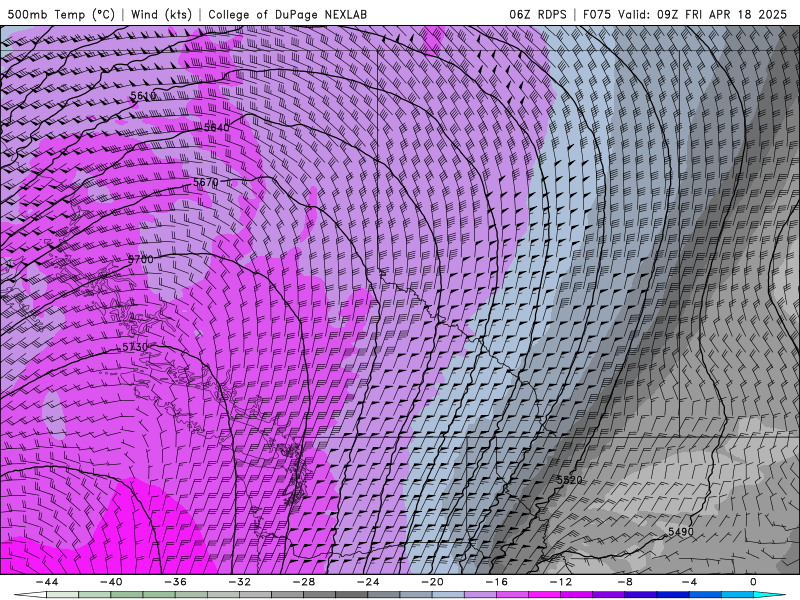Click the 5730 height contour label
The image size is (800, 600).
click(135, 347)
